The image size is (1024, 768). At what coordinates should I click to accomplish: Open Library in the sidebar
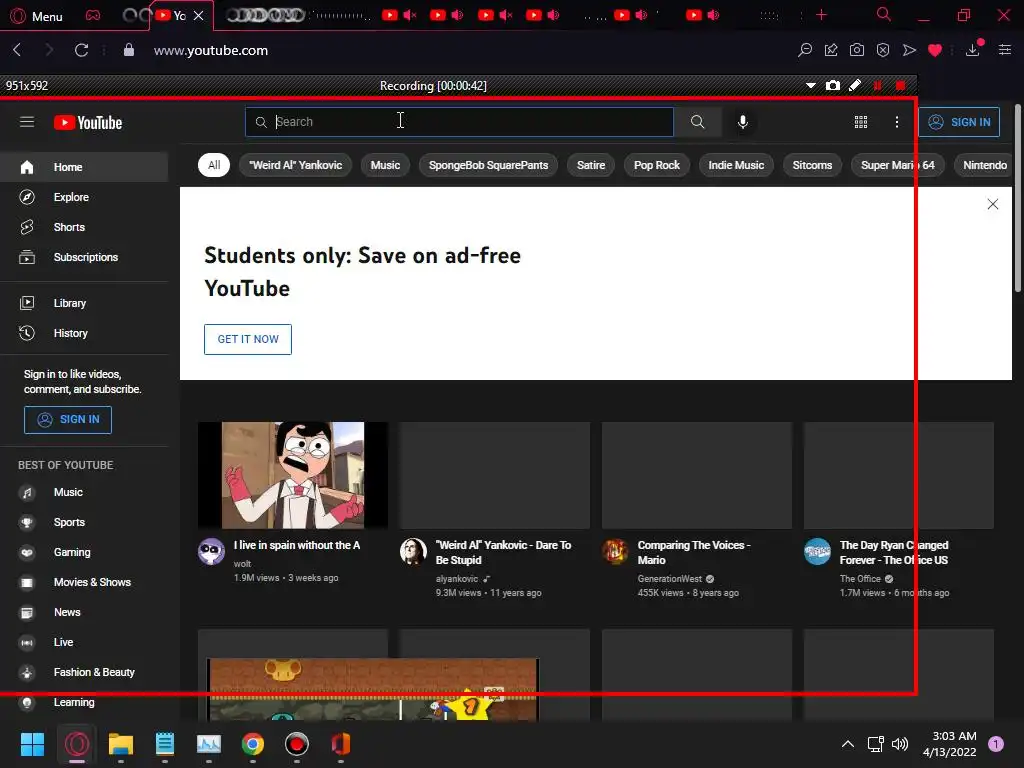[x=84, y=302]
